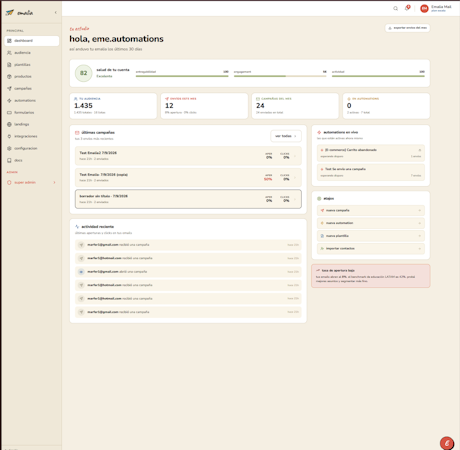Open the search icon in top bar
Viewport: 460px width, 450px height.
(x=395, y=9)
